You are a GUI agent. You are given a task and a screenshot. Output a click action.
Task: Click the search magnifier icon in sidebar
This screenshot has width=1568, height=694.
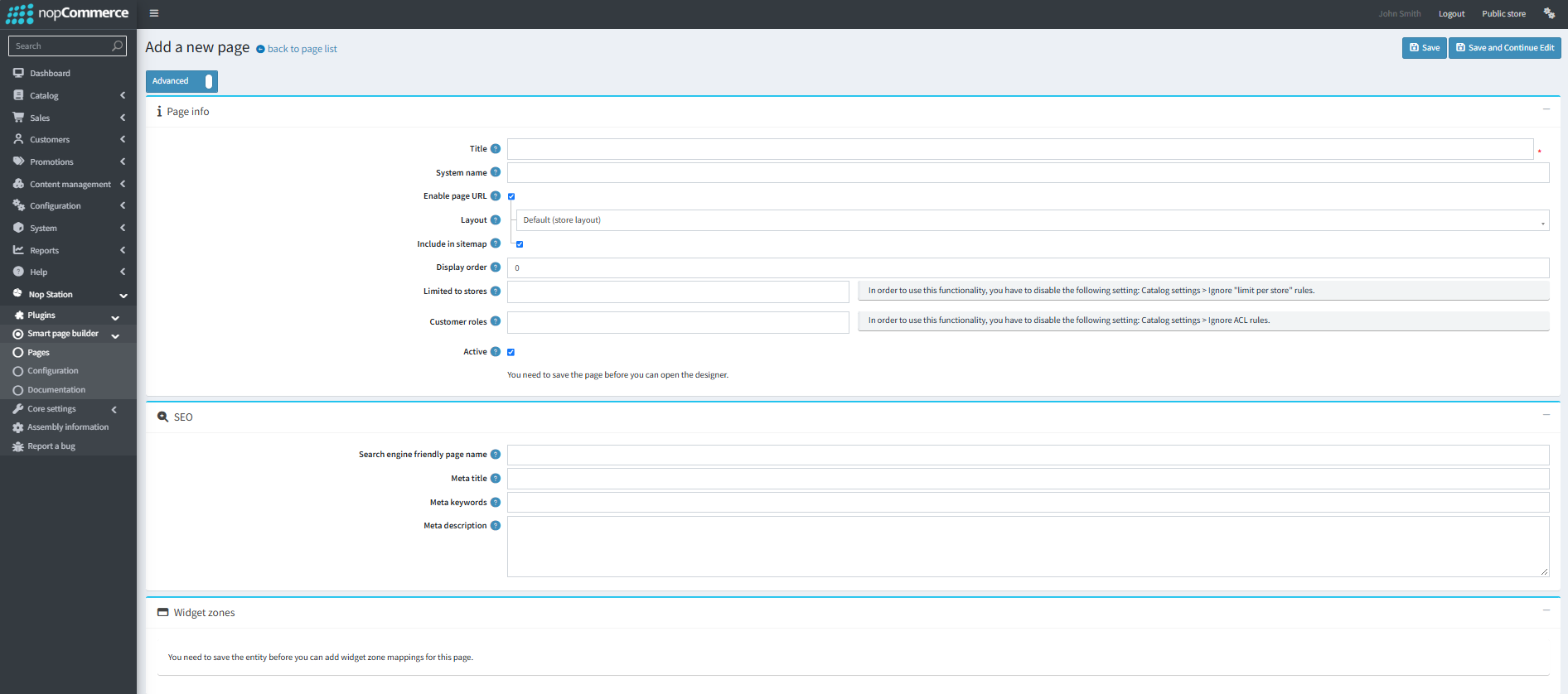point(117,46)
